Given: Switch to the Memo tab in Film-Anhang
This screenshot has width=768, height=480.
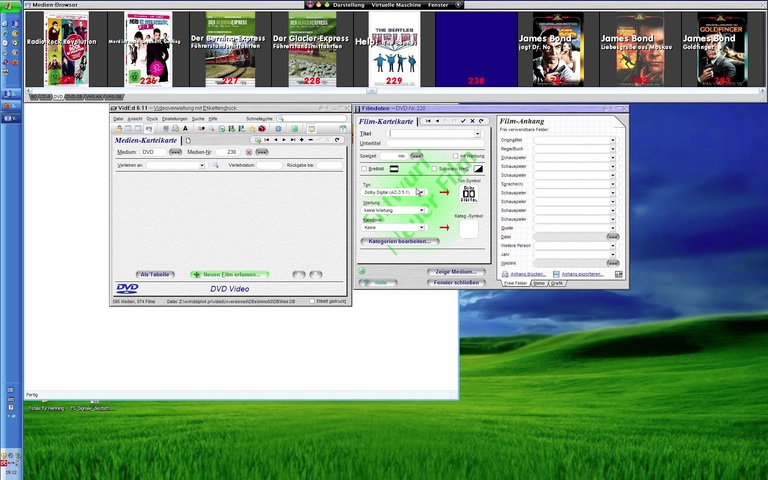Looking at the screenshot, I should 539,284.
